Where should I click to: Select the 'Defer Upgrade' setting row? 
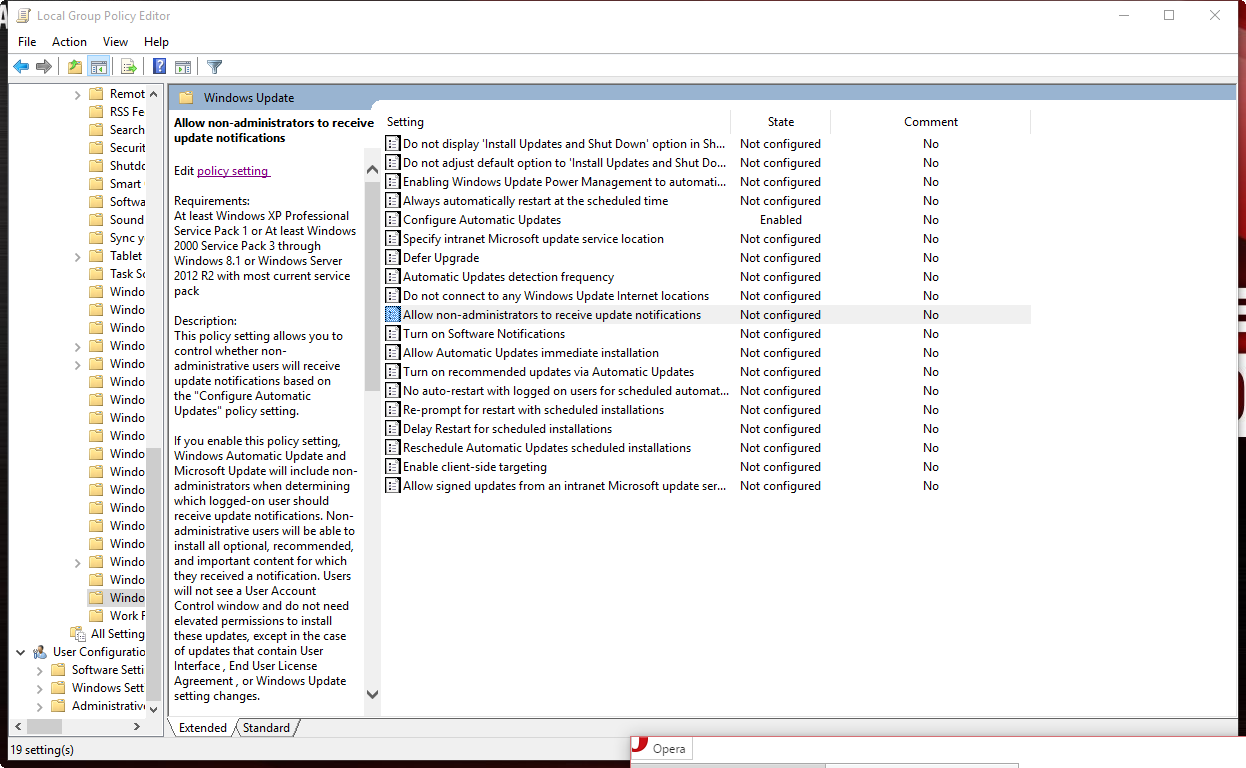441,258
